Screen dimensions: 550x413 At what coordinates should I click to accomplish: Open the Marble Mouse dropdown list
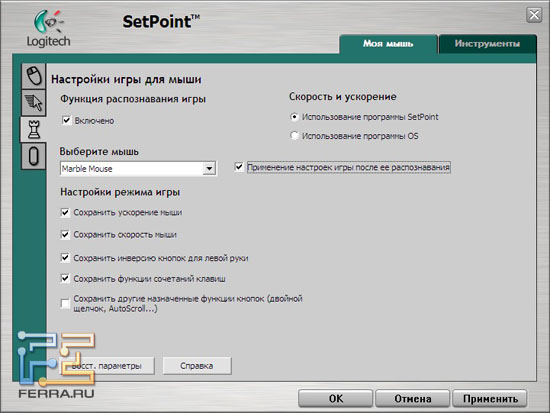pos(209,169)
